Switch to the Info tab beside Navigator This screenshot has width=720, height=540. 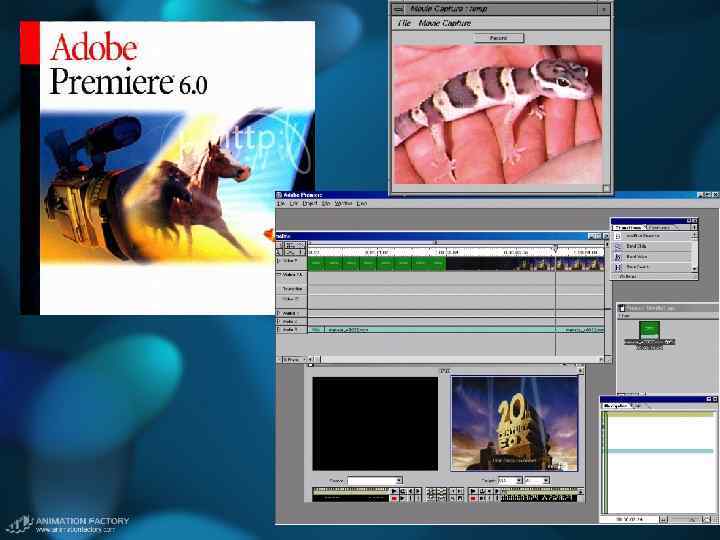tap(636, 406)
